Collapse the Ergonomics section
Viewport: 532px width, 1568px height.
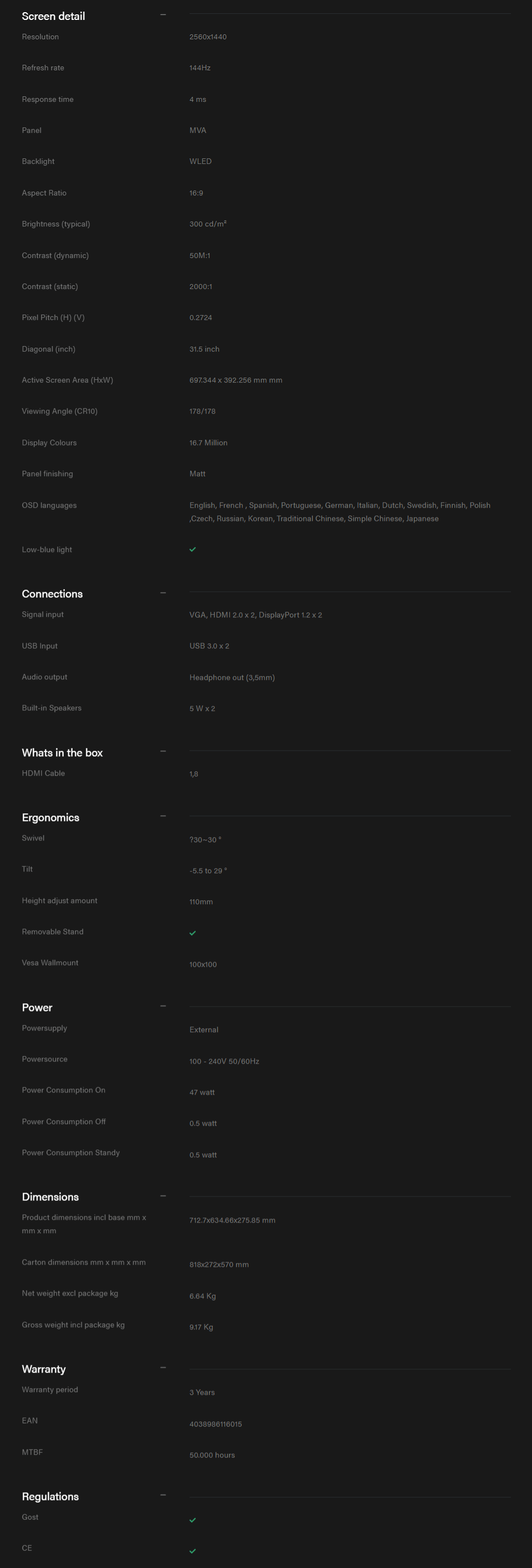(x=163, y=816)
